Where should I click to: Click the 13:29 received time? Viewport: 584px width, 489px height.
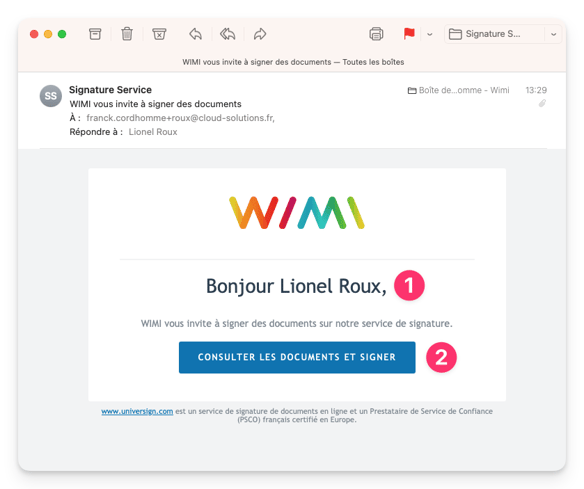[x=536, y=90]
